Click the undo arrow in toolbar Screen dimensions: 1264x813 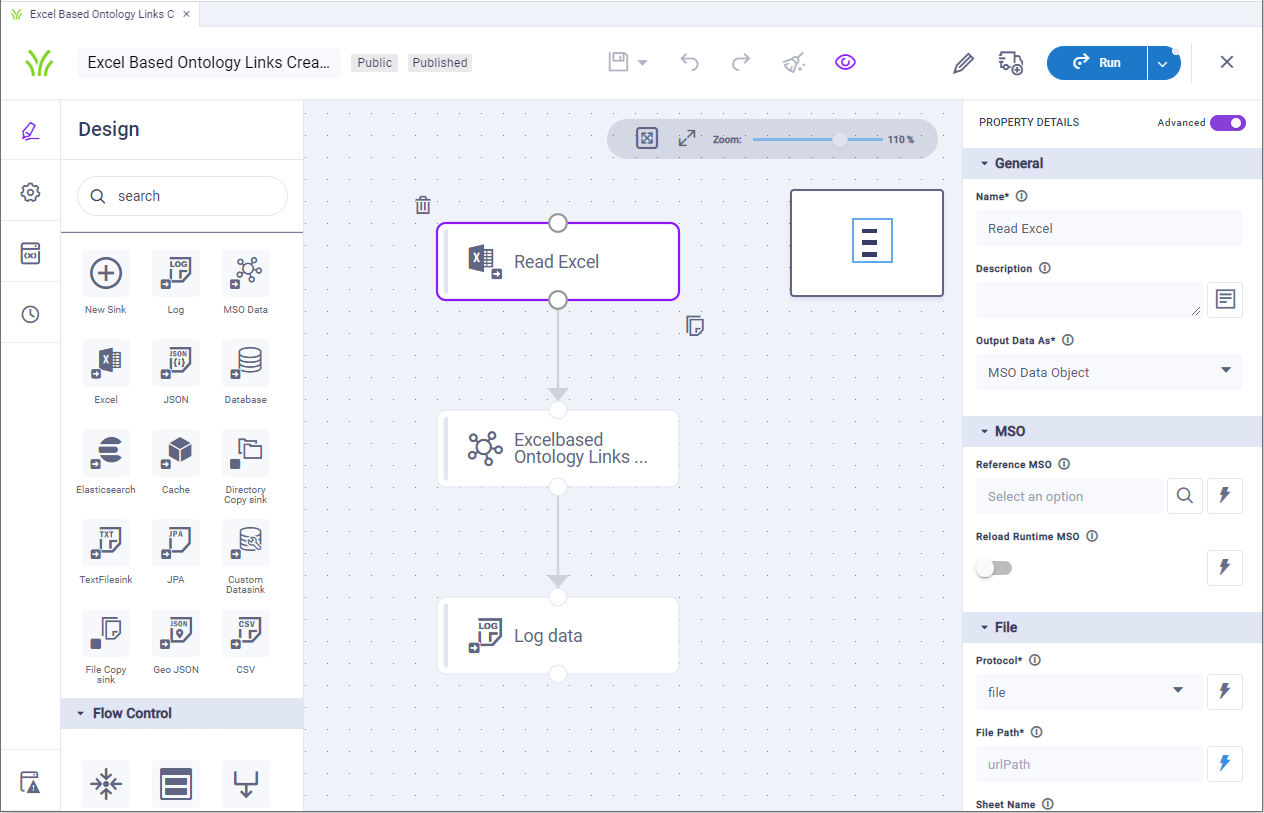(x=689, y=62)
